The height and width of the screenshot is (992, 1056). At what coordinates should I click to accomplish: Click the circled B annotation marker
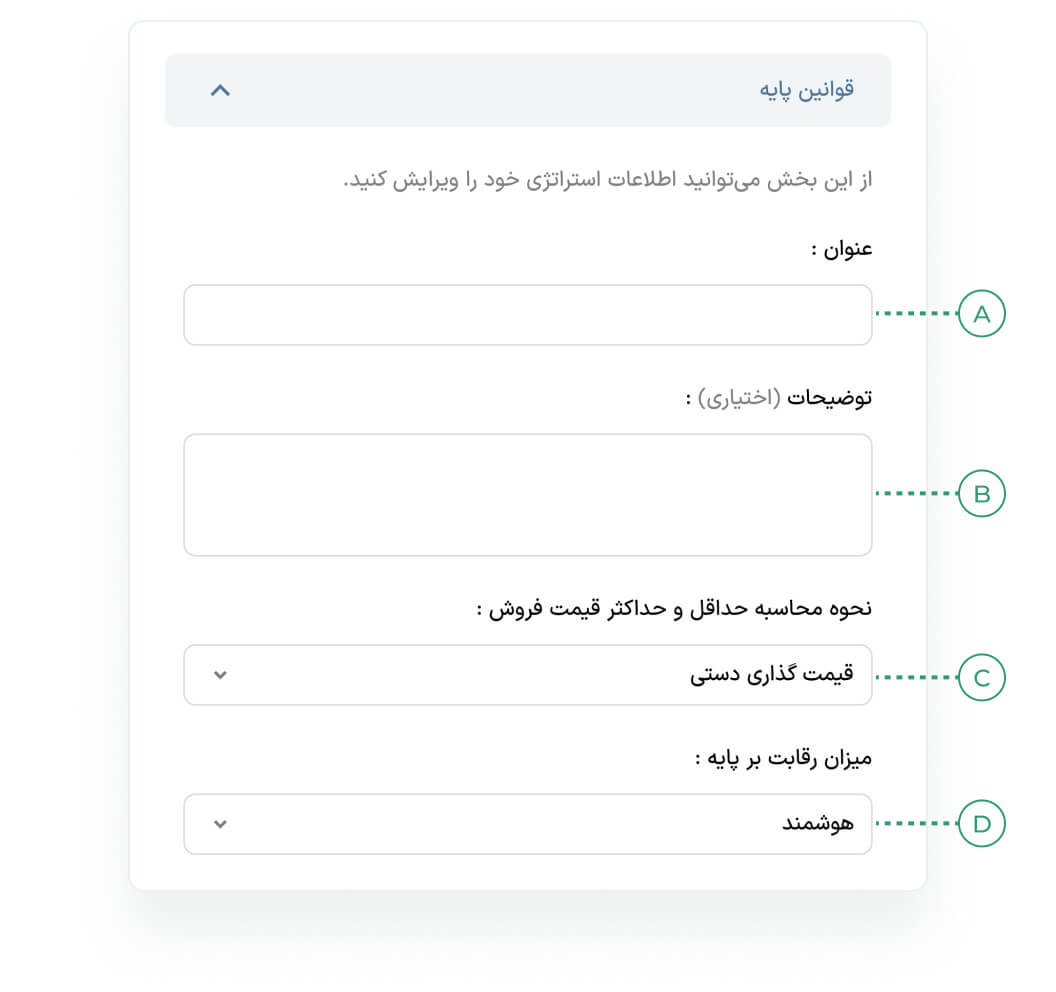tap(981, 494)
